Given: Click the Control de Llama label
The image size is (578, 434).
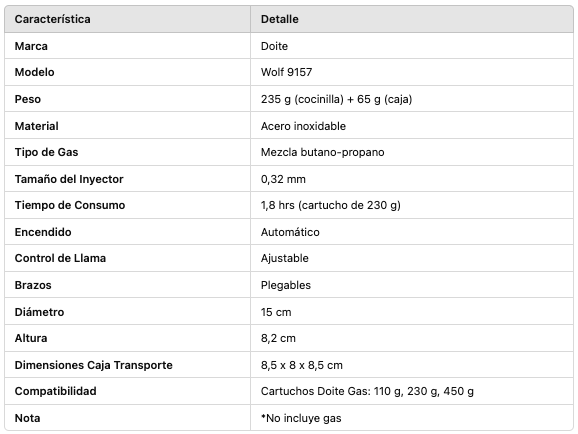Looking at the screenshot, I should tap(60, 258).
